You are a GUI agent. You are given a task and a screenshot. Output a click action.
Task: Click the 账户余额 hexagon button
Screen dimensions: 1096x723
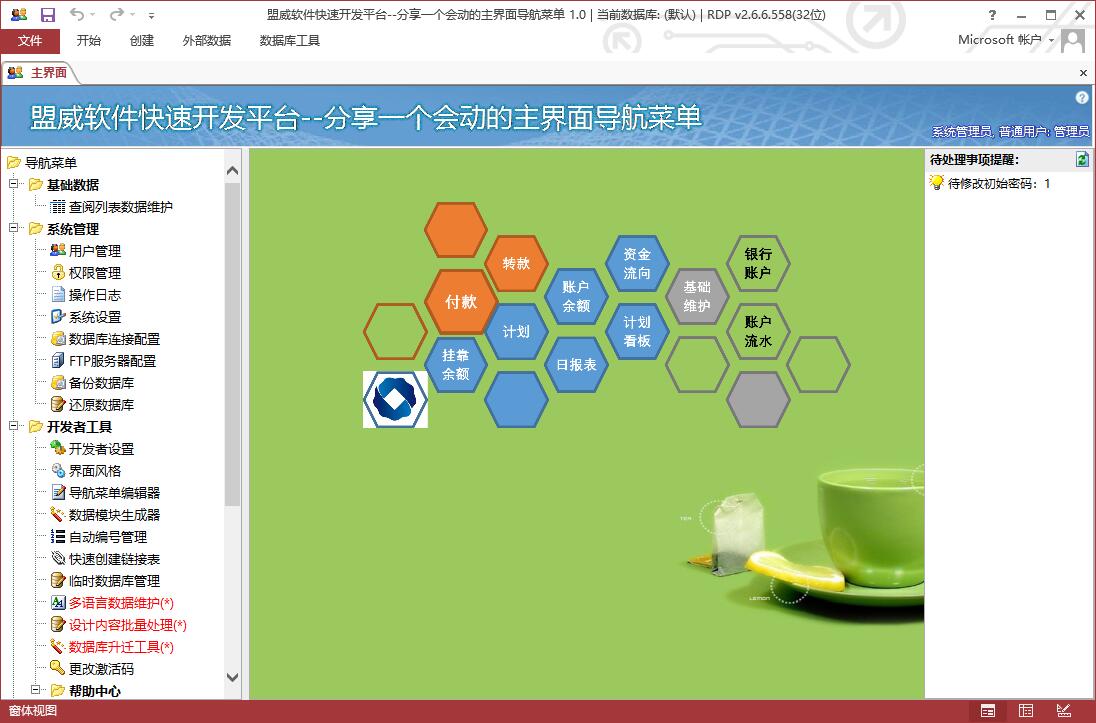576,296
